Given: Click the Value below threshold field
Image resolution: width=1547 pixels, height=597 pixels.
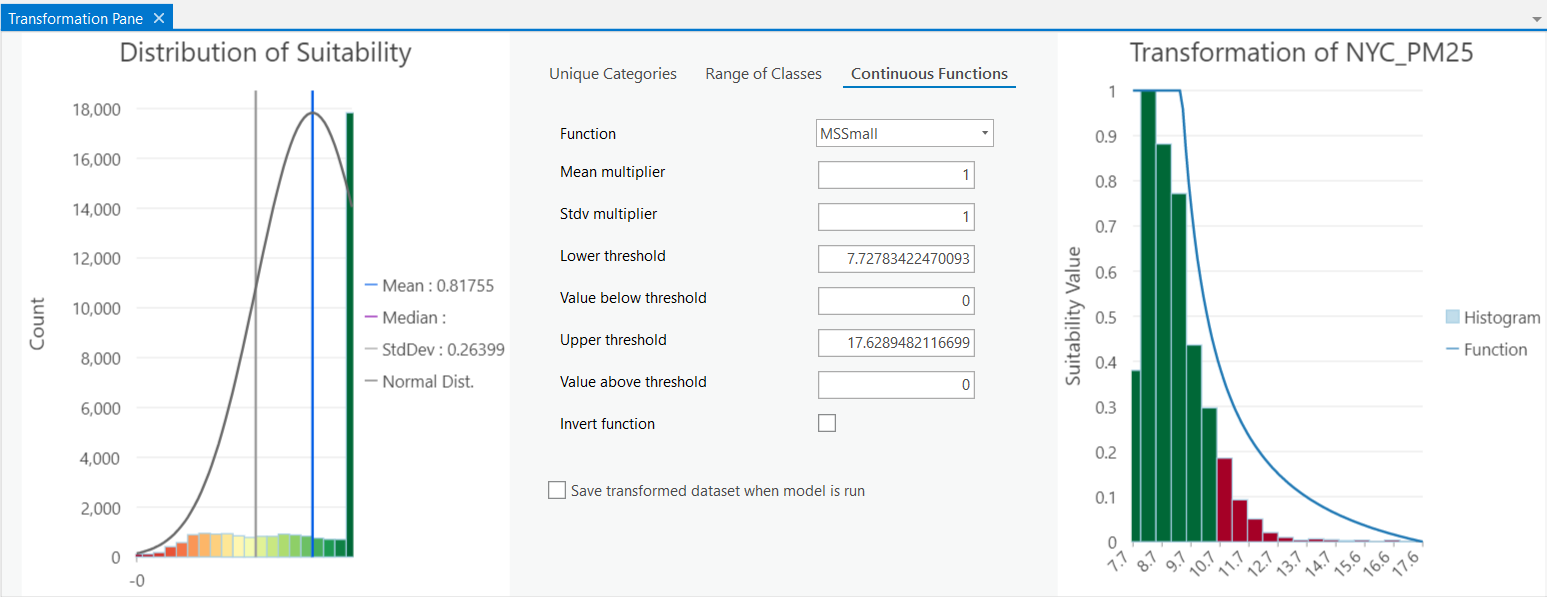Looking at the screenshot, I should coord(896,302).
